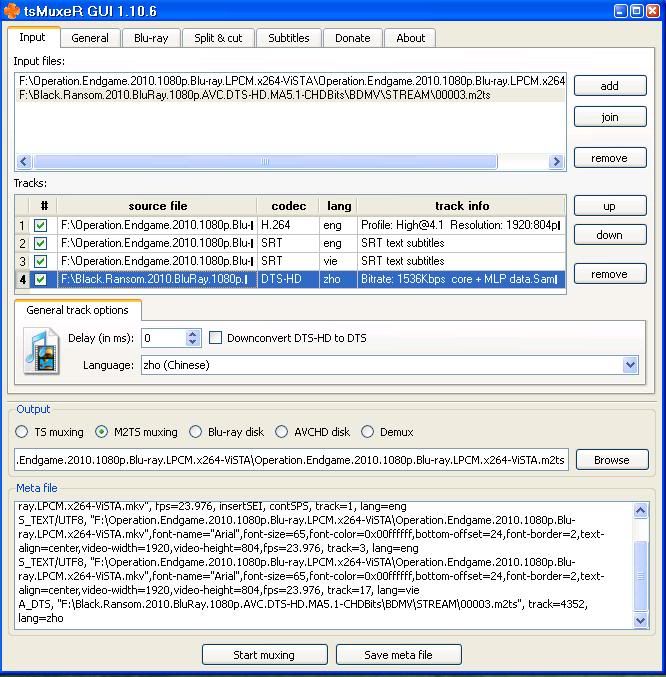Click the lang column header

point(339,206)
